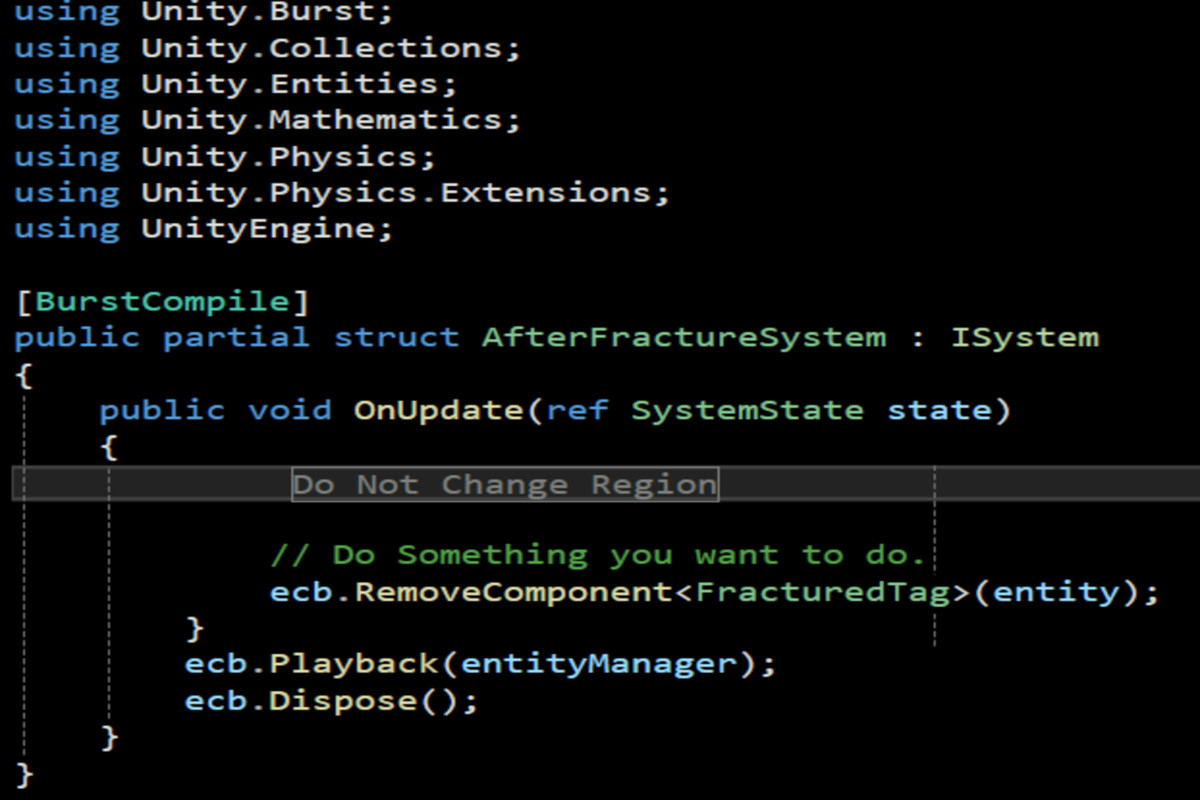Click the OnUpdate method name
1200x800 pixels.
[x=438, y=410]
